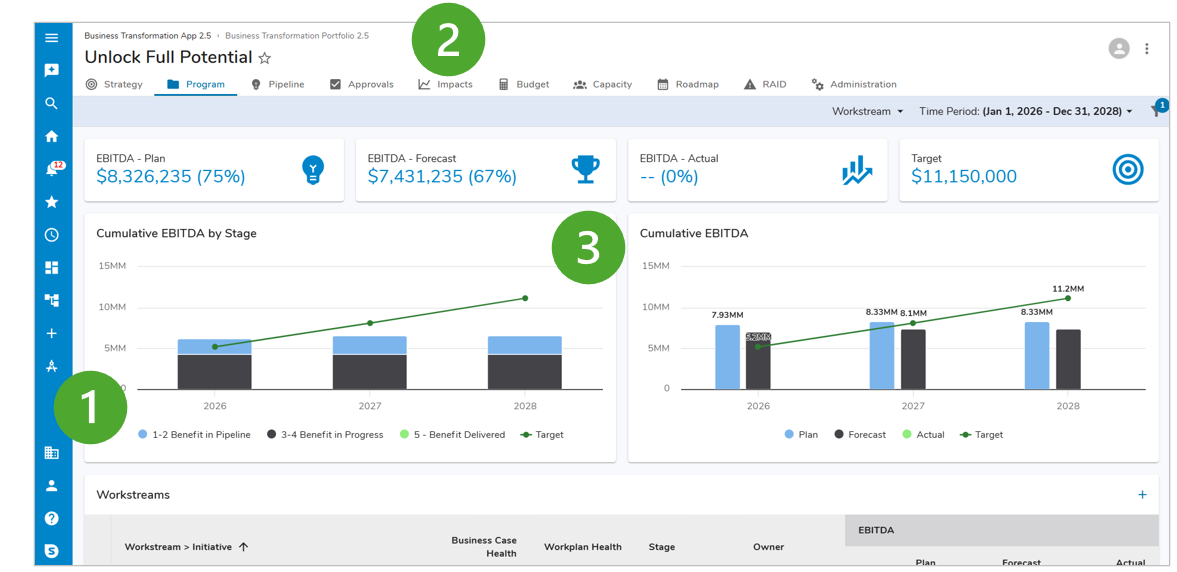Open recent items clock icon
The image size is (1177, 572).
click(52, 235)
